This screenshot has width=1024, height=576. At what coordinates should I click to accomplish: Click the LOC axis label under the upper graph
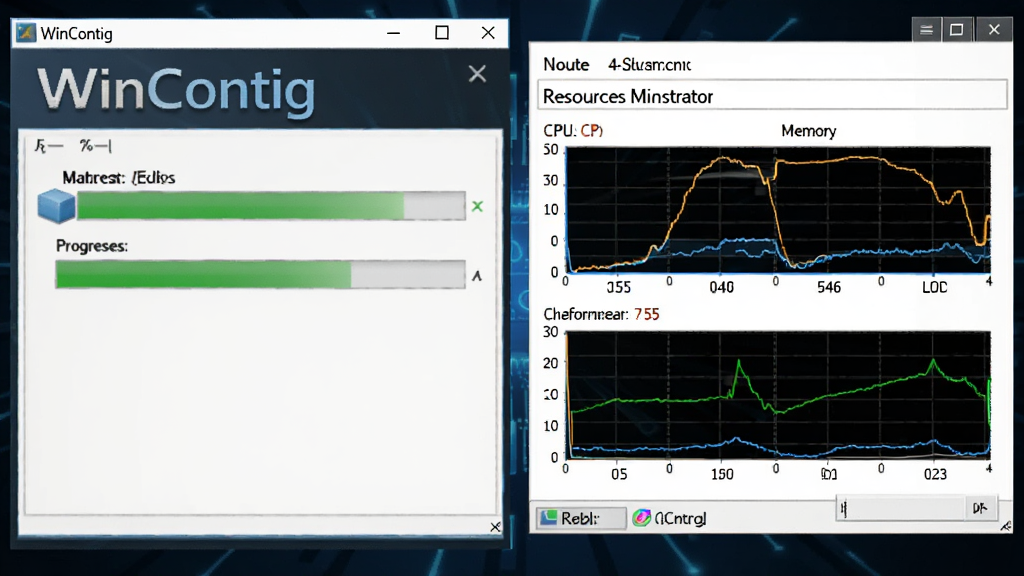(935, 287)
